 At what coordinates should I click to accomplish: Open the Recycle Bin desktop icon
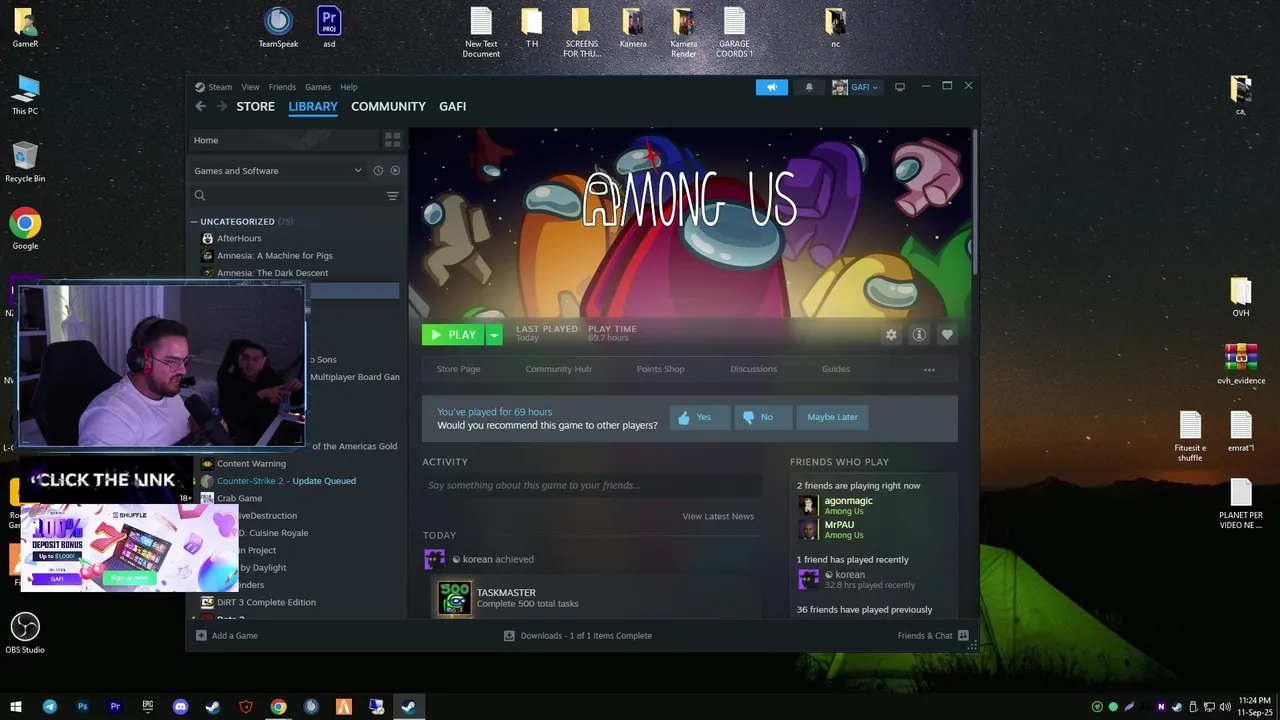click(x=25, y=162)
